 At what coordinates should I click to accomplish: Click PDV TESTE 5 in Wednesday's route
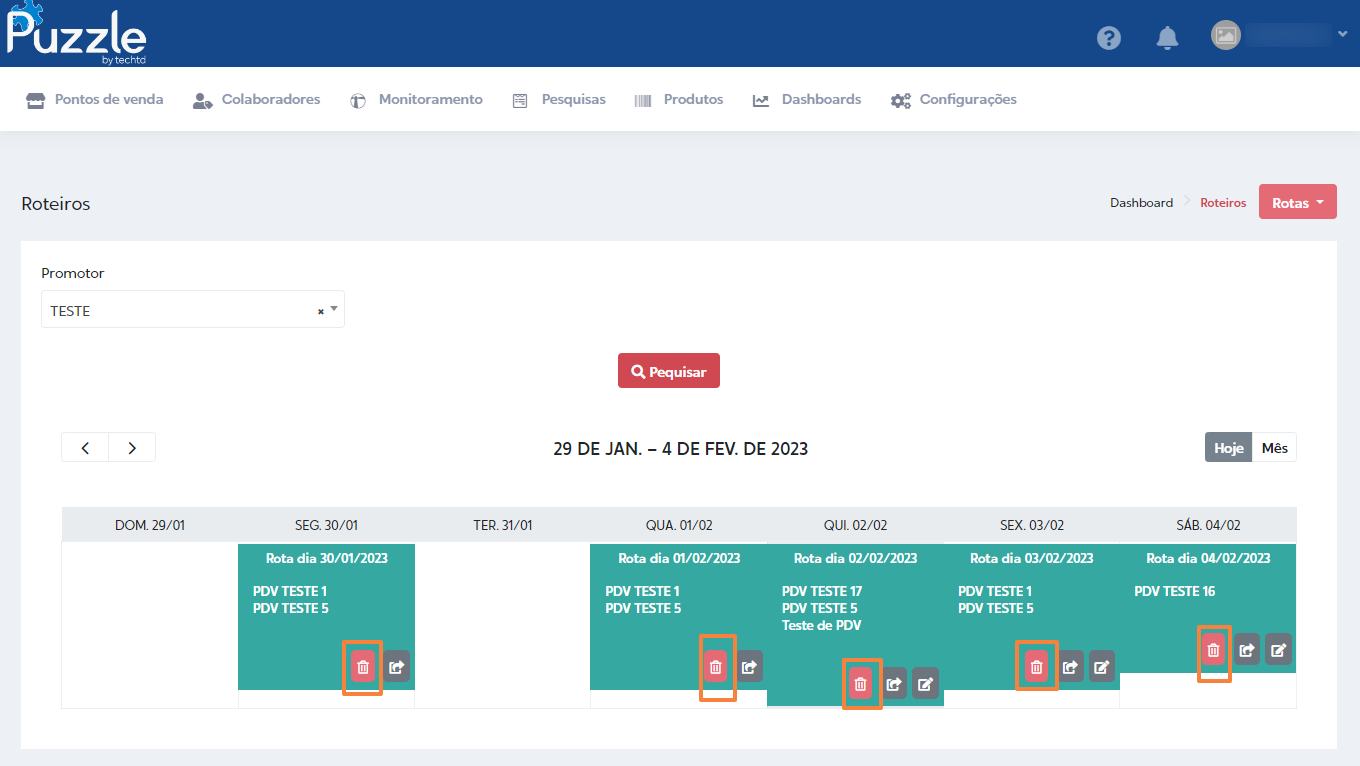pos(643,608)
